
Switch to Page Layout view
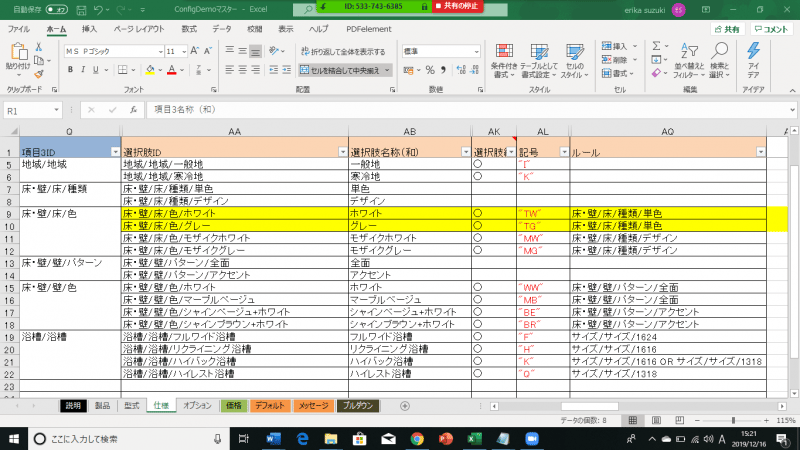pyautogui.click(x=656, y=420)
